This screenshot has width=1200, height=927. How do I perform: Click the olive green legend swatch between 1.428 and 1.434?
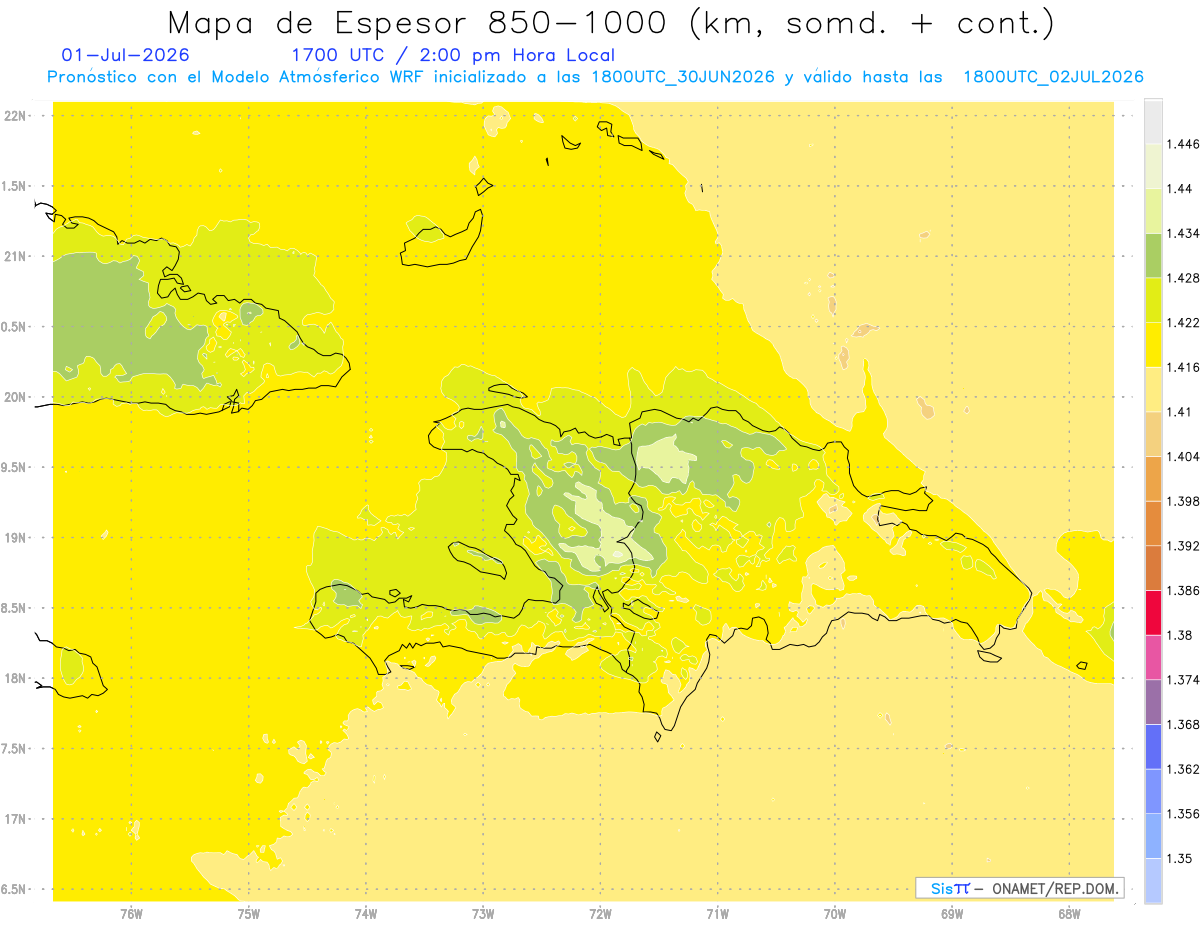pyautogui.click(x=1153, y=255)
